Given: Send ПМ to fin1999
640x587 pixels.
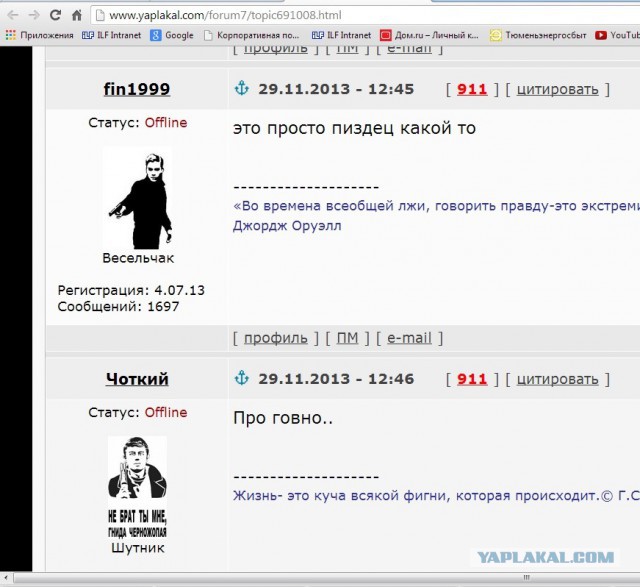Looking at the screenshot, I should click(347, 338).
